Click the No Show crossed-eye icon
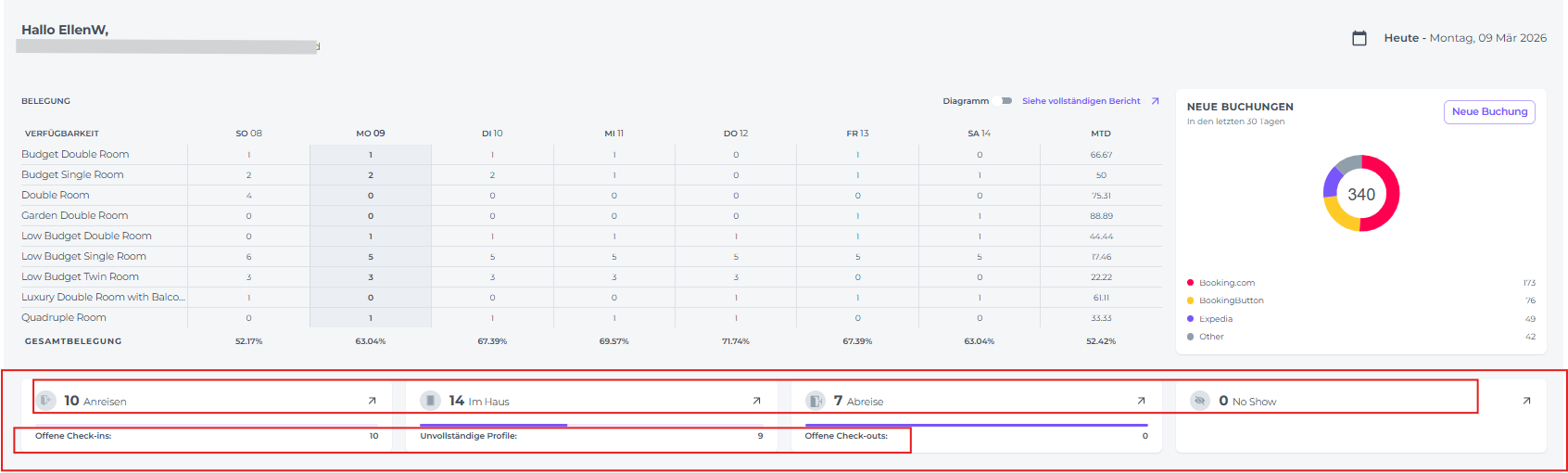Screen dimensions: 1568x473 1200,401
